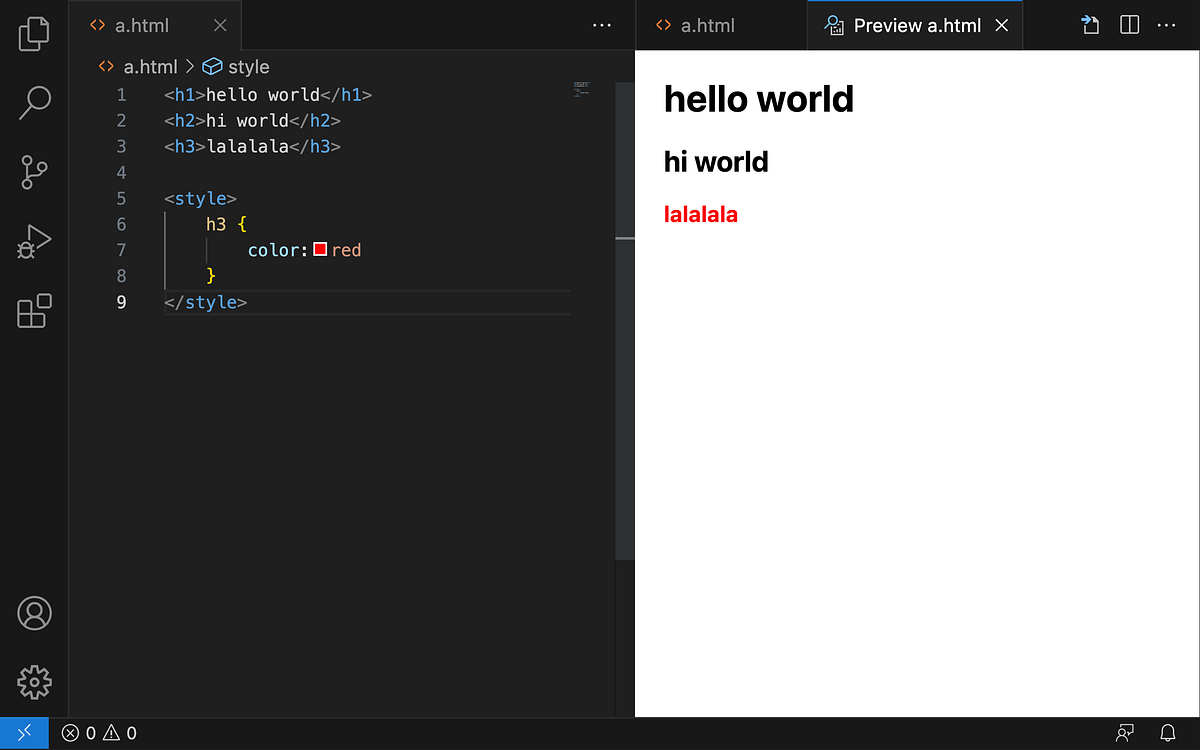Click a.html in the breadcrumb bar

150,67
